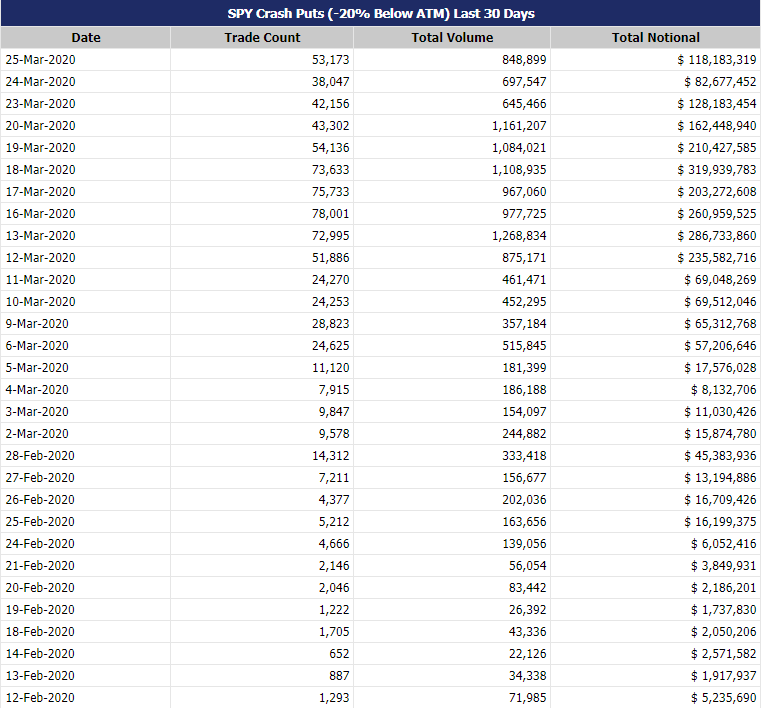Select the 25-Mar-2020 date cell
Viewport: 761px width, 708px height.
coord(85,60)
